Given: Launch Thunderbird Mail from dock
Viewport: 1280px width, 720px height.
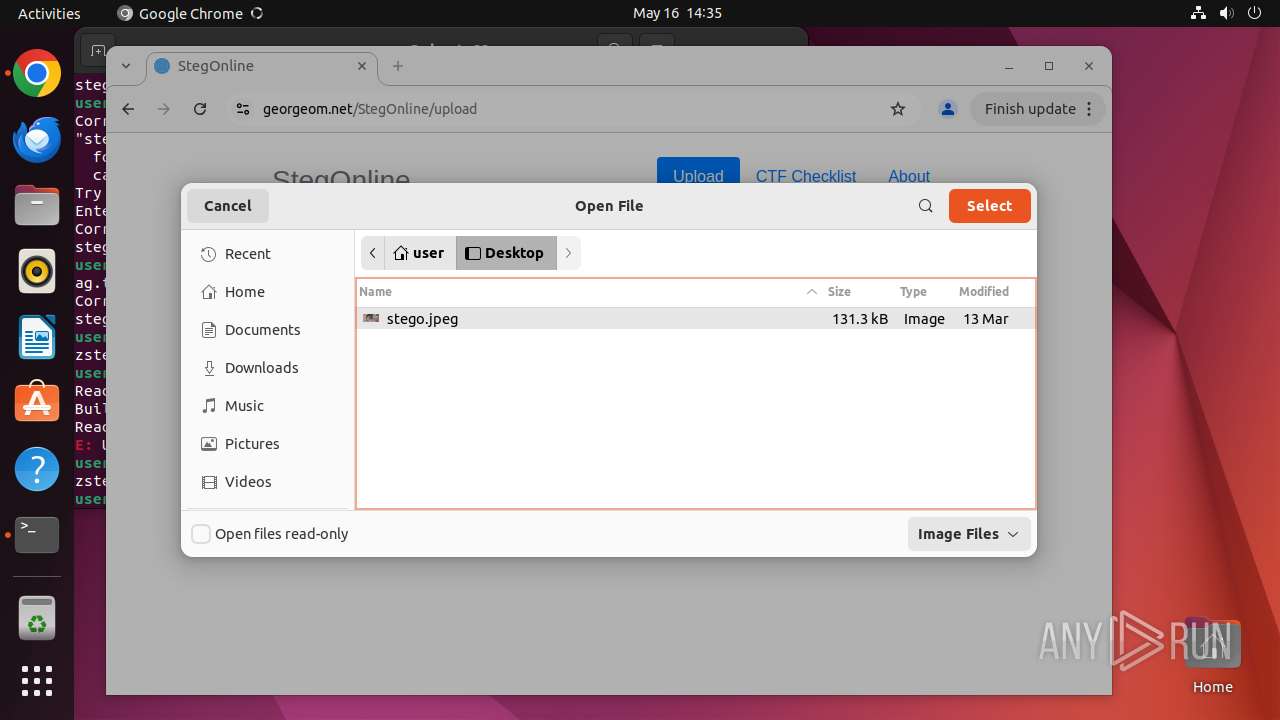Looking at the screenshot, I should pos(37,140).
